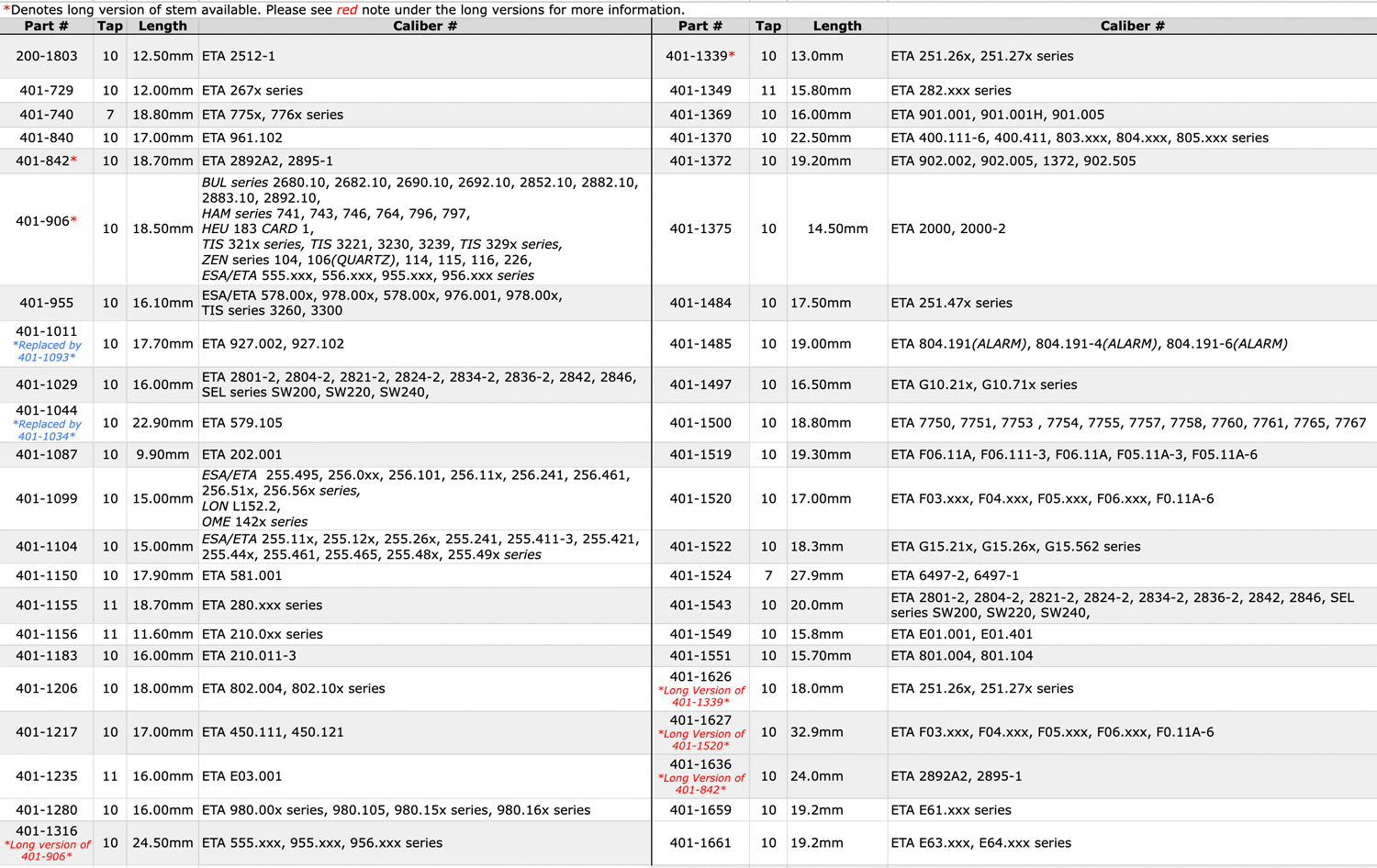1377x868 pixels.
Task: Select caliber 'ETA 2512-1' cell
Action: (424, 56)
